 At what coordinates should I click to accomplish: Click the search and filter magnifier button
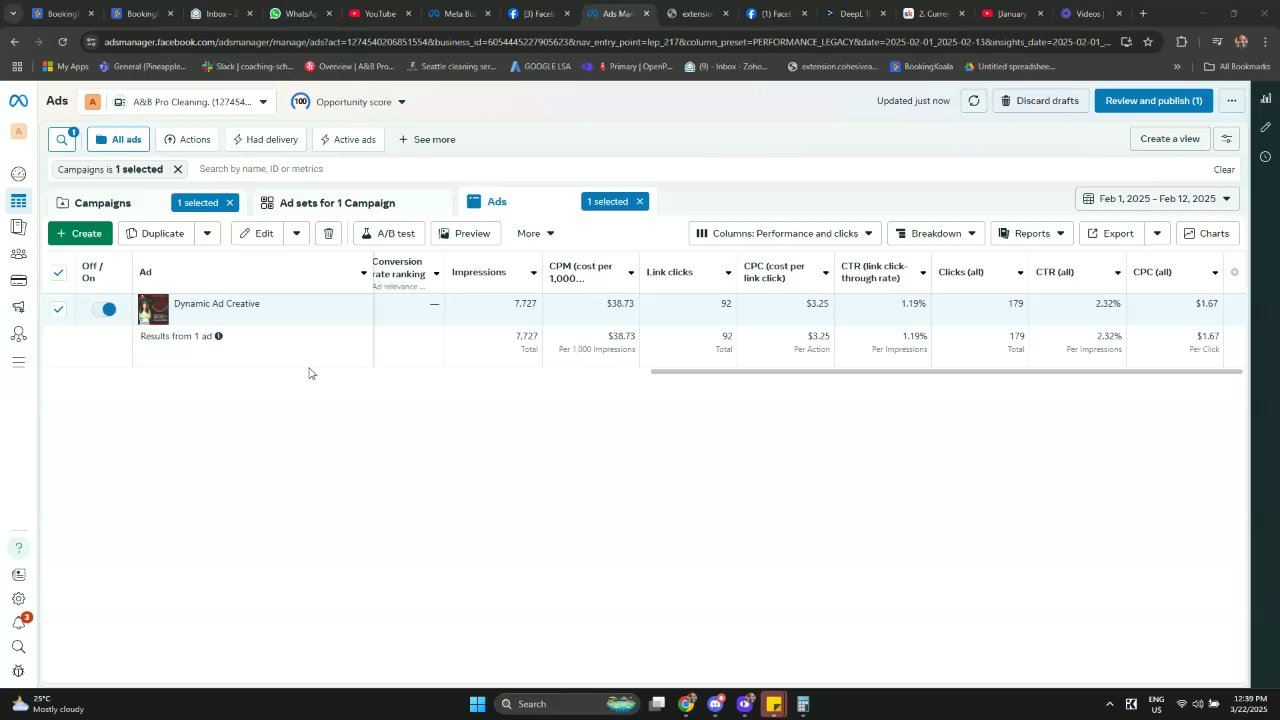pos(62,139)
